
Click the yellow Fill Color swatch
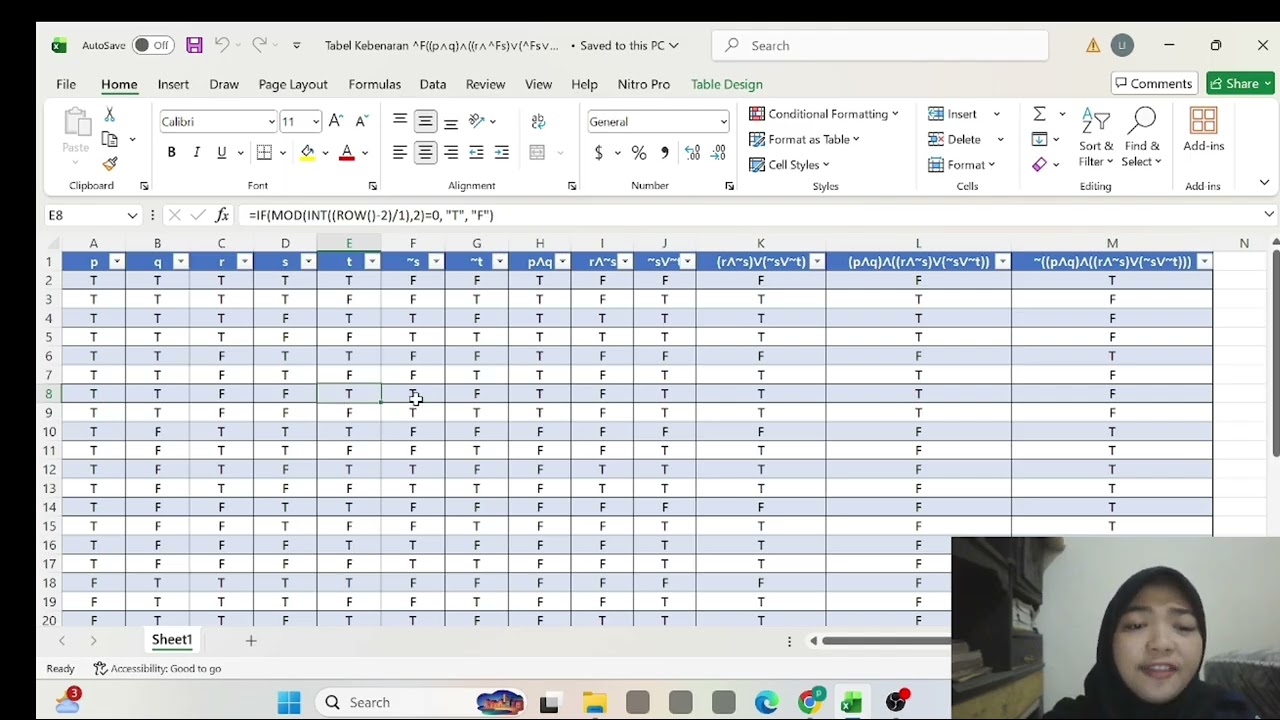pos(307,152)
